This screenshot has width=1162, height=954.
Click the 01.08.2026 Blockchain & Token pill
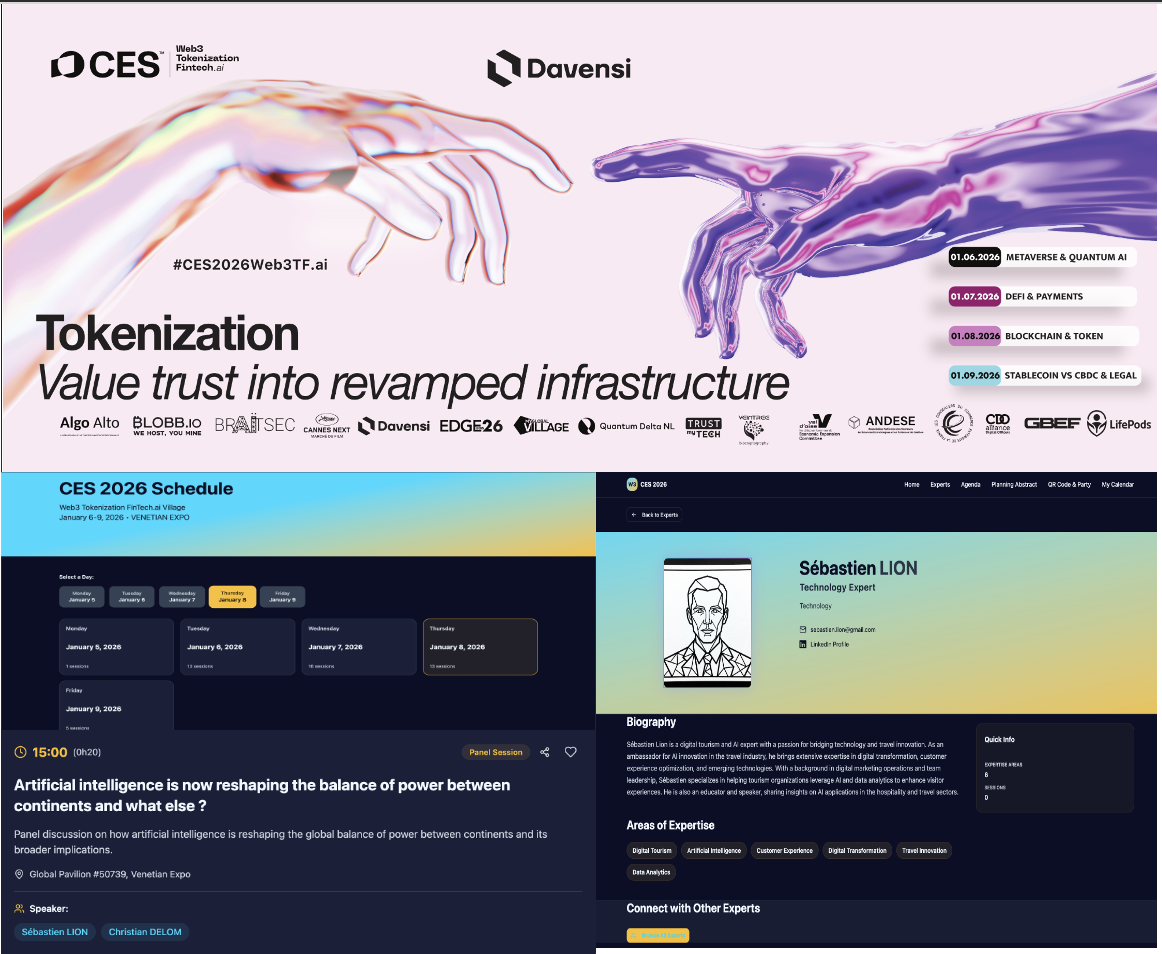[1043, 336]
